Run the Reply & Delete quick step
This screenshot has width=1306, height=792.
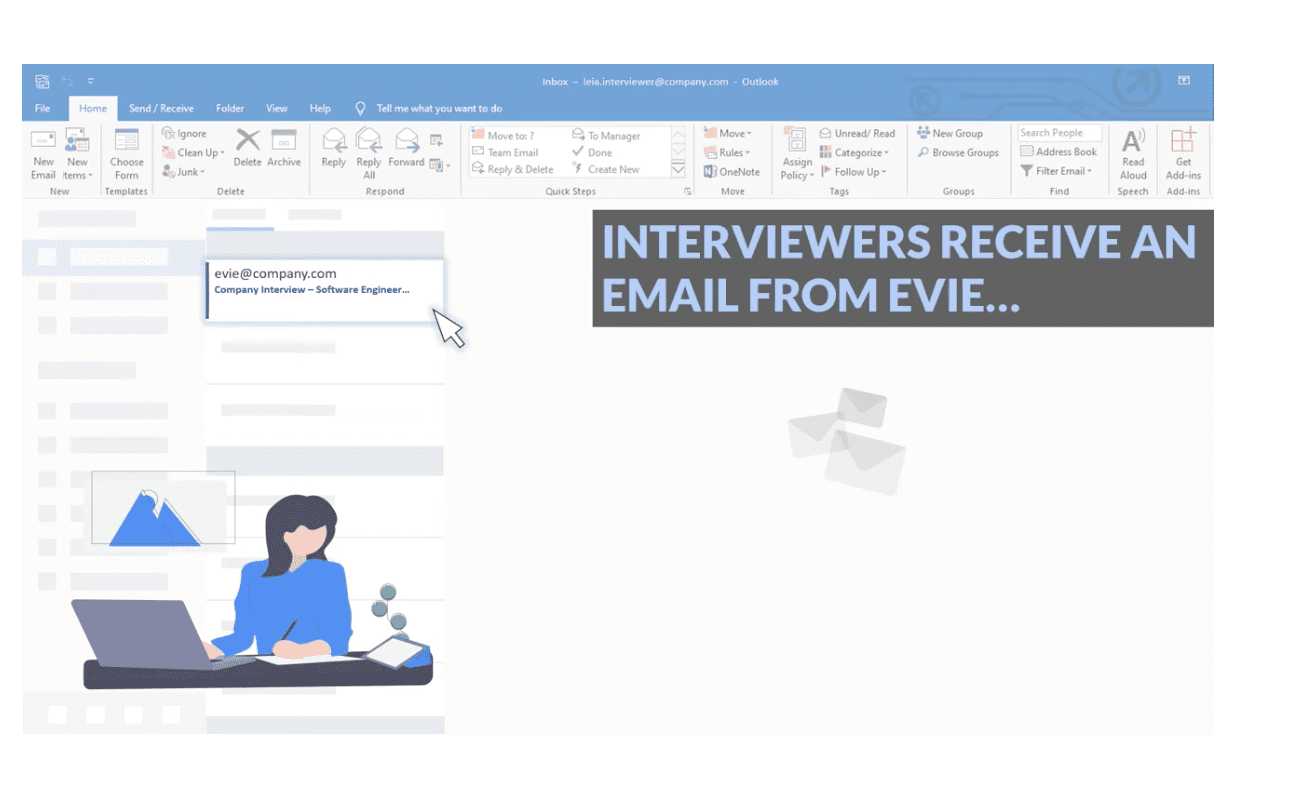(x=513, y=169)
